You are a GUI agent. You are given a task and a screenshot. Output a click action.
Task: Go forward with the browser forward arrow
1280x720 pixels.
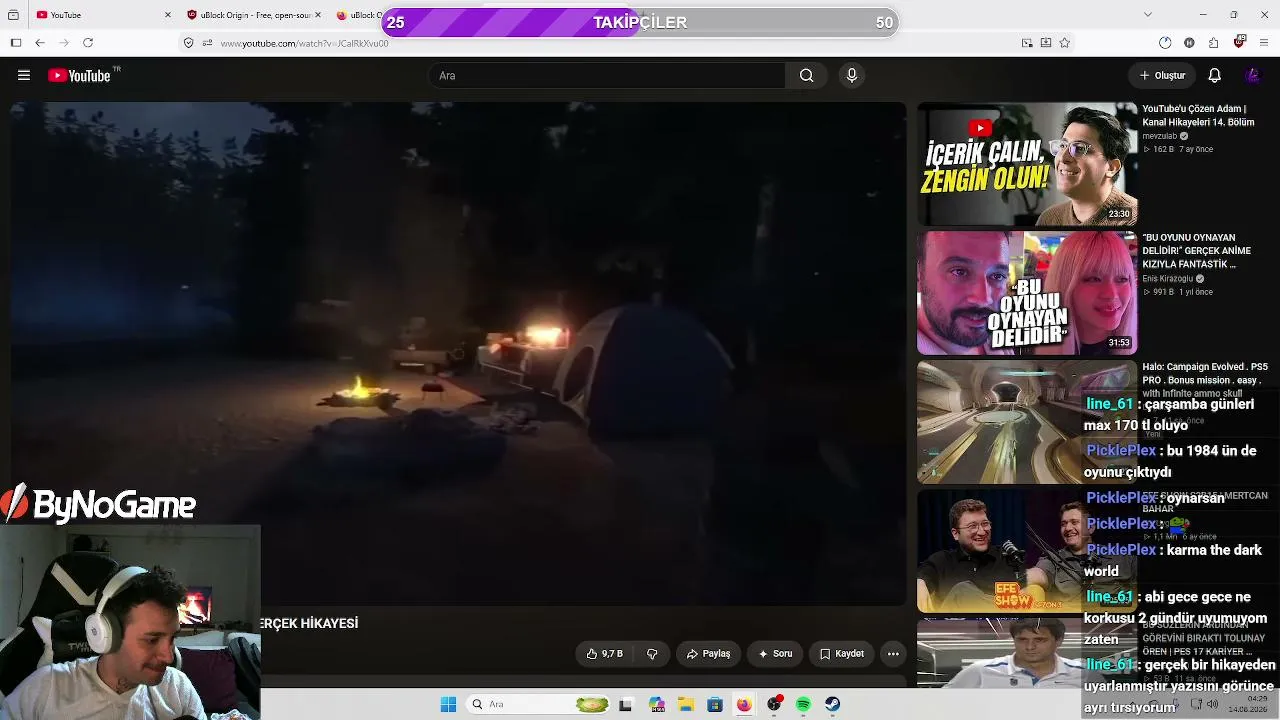[x=64, y=43]
